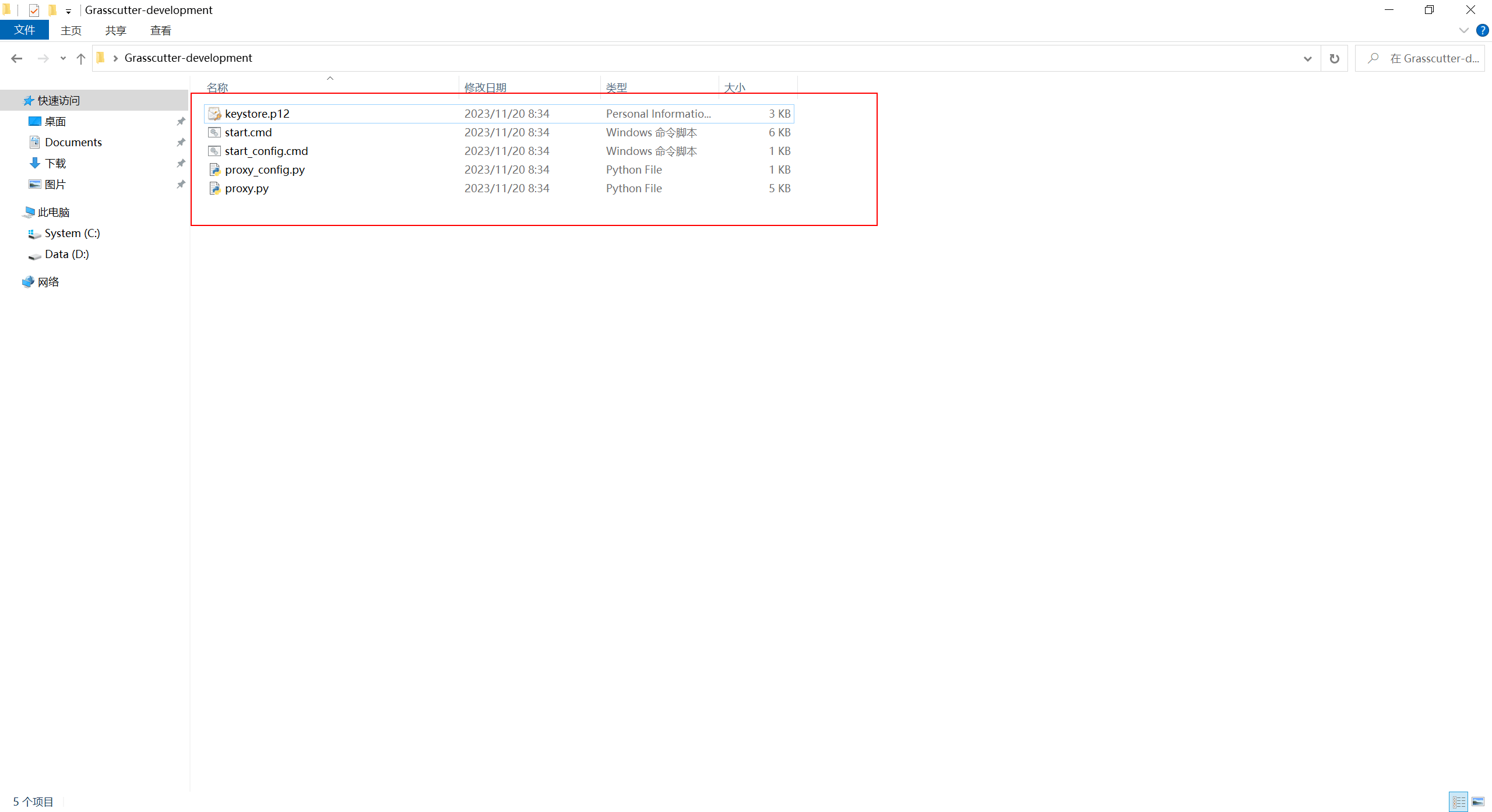Click the 5 个项目 status bar text

(33, 802)
